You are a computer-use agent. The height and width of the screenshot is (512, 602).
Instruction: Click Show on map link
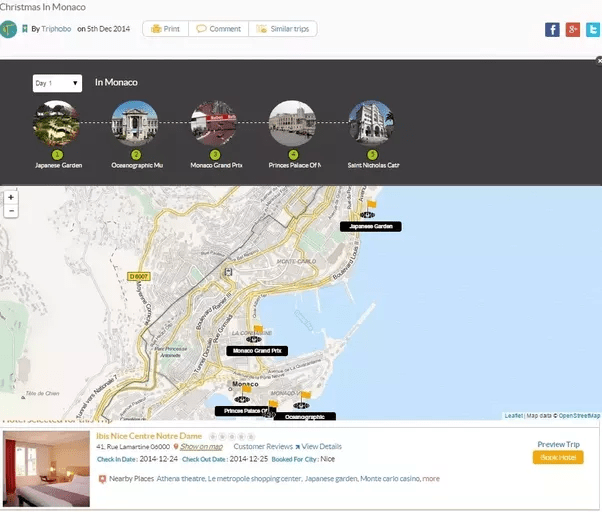202,447
